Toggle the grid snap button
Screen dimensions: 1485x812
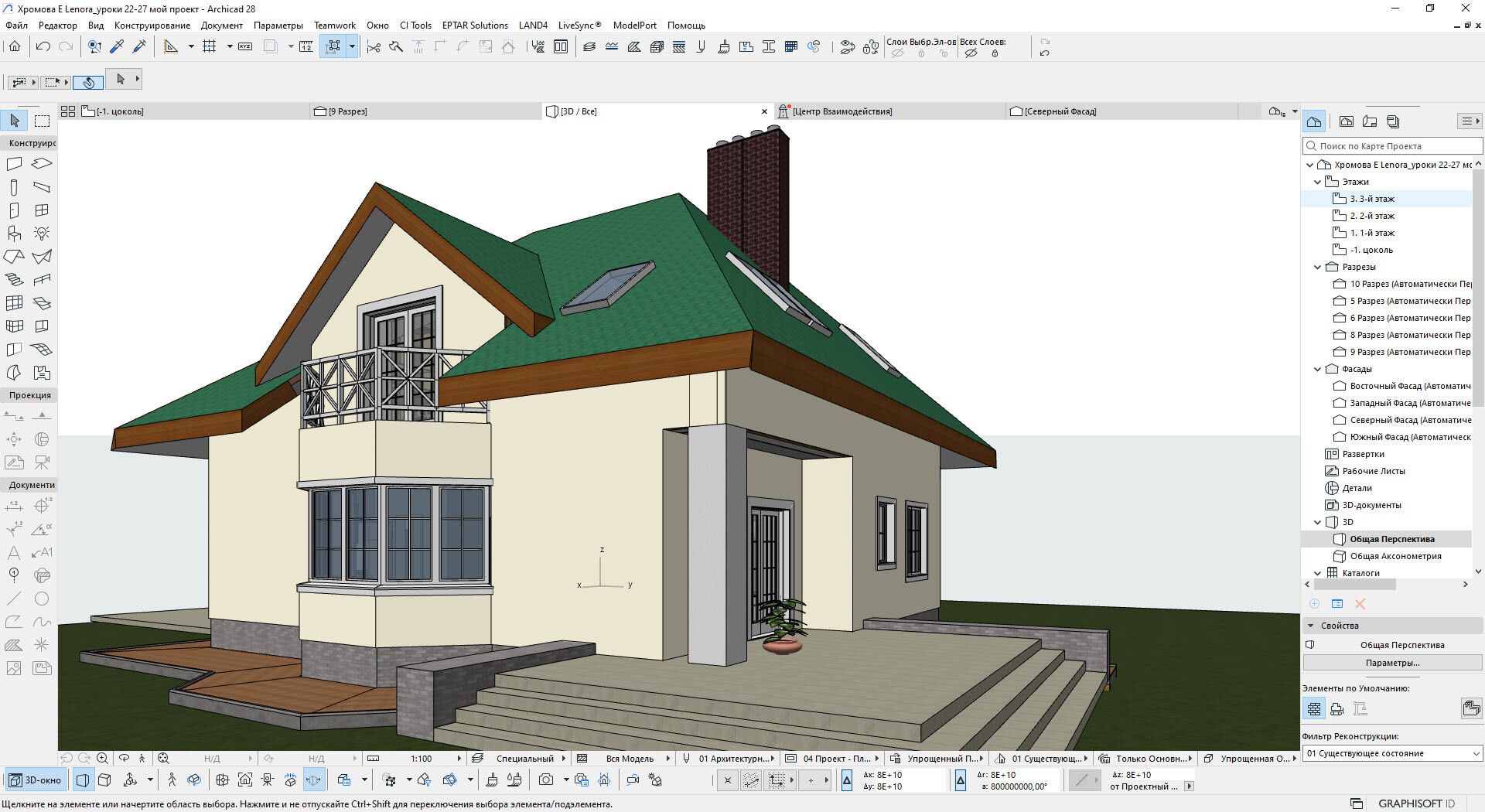(x=209, y=46)
